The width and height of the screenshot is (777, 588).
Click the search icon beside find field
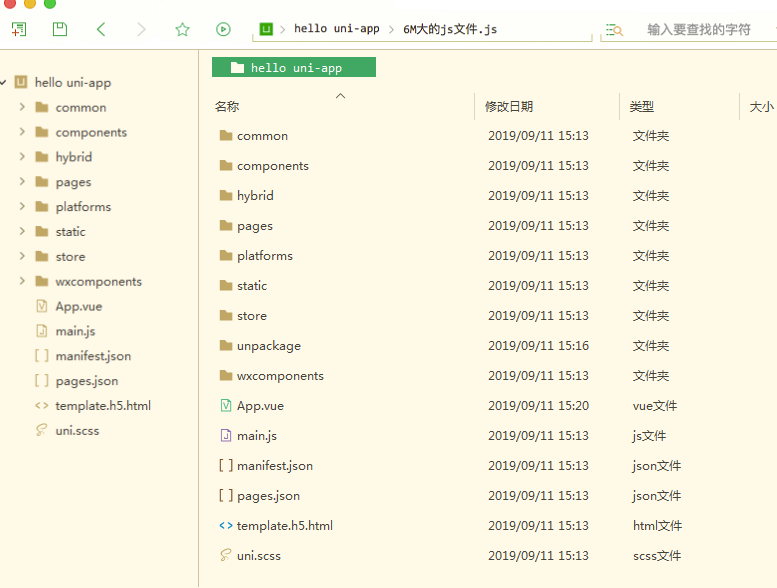(x=614, y=30)
